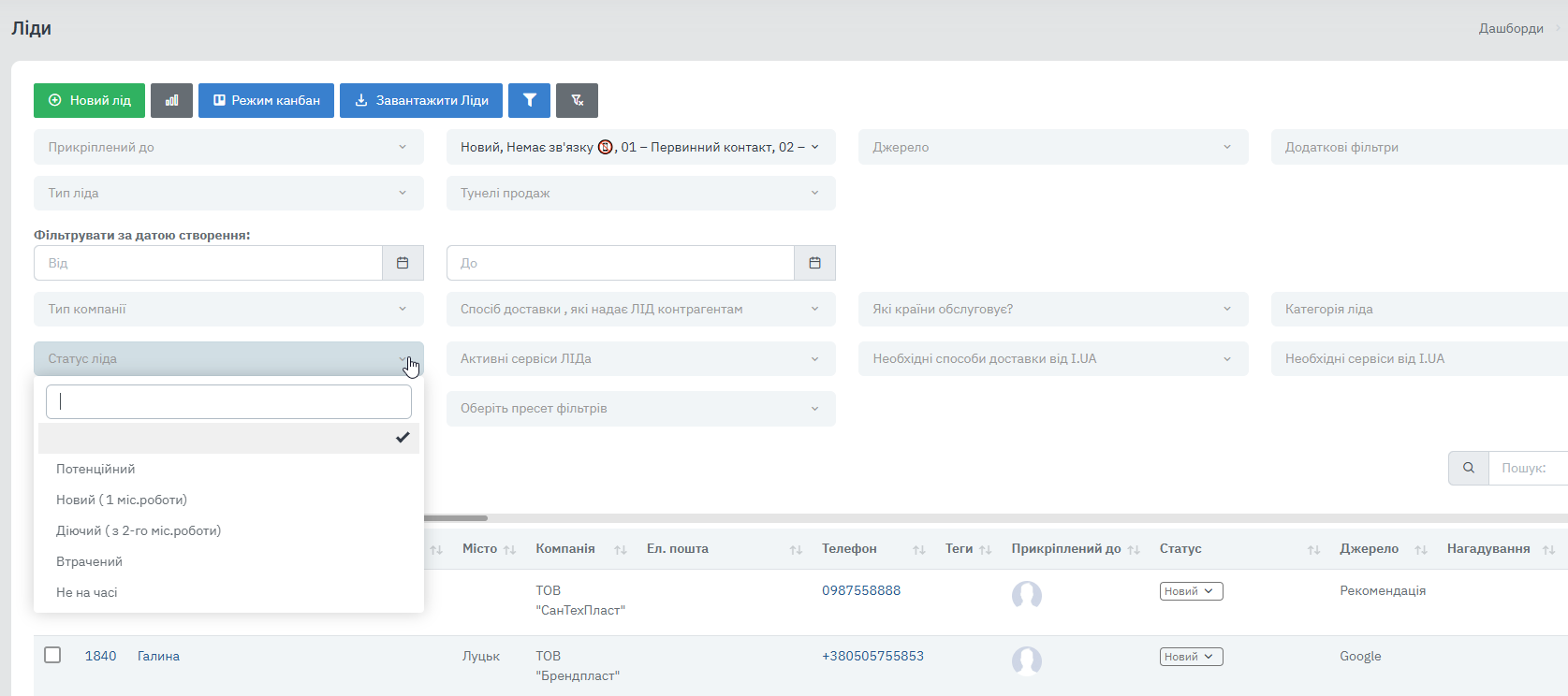Expand 'Тип ліда' dropdown
The width and height of the screenshot is (1568, 696).
click(x=228, y=193)
